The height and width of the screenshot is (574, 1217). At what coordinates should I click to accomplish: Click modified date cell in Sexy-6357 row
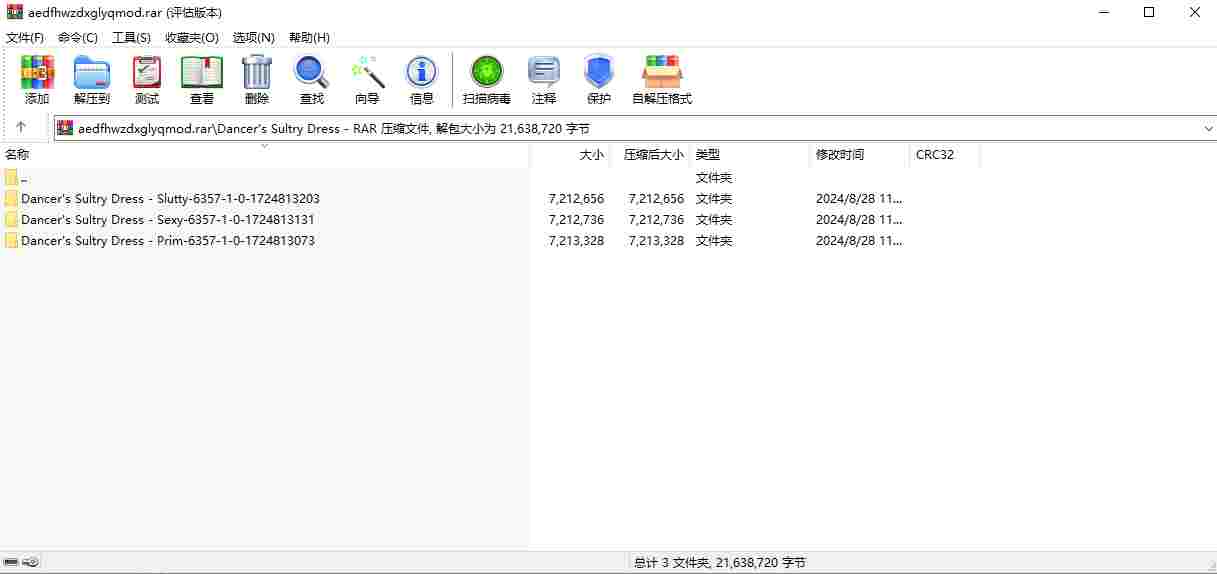(859, 219)
